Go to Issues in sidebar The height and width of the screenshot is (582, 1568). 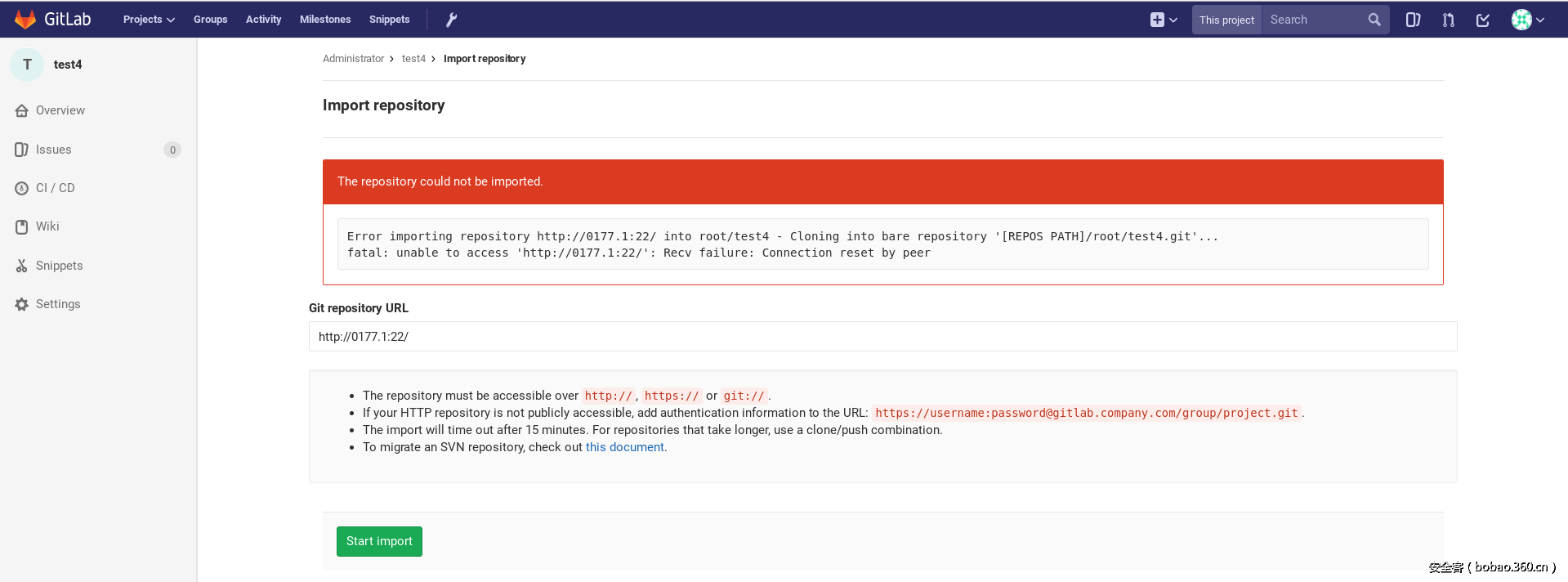[x=53, y=150]
